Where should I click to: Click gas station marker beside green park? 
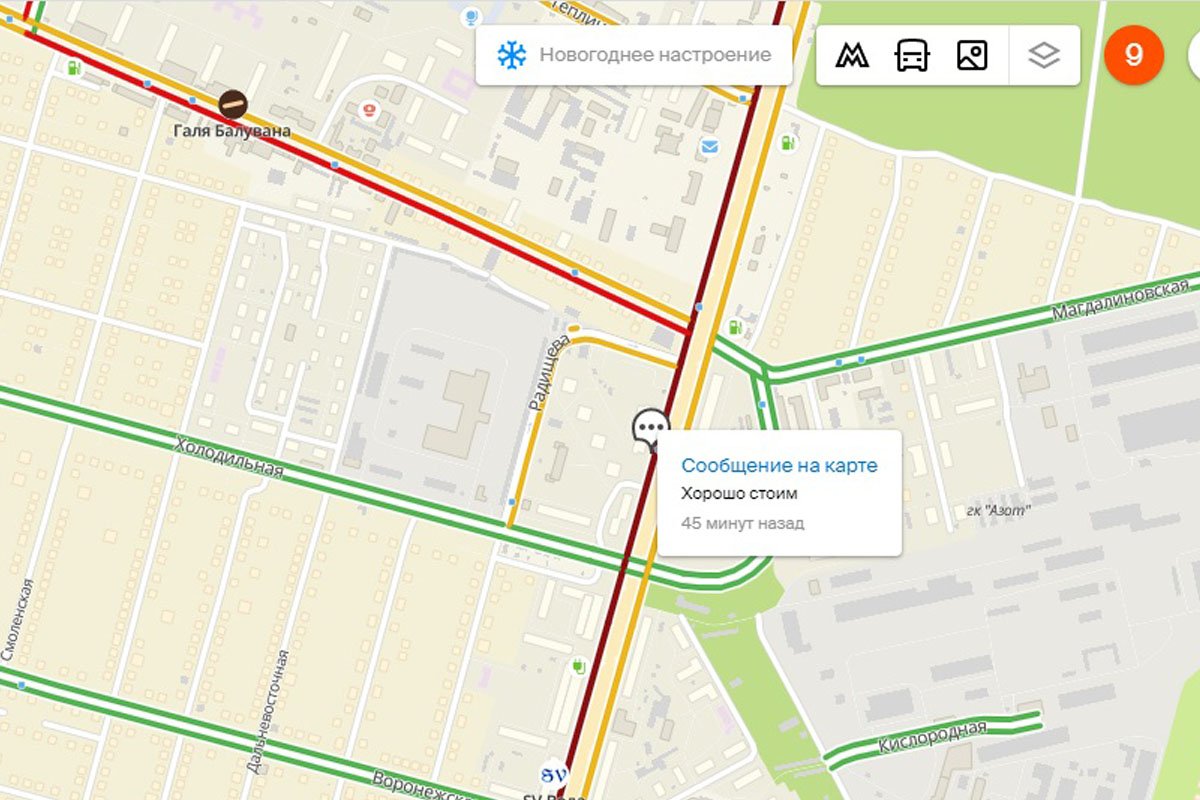(787, 143)
